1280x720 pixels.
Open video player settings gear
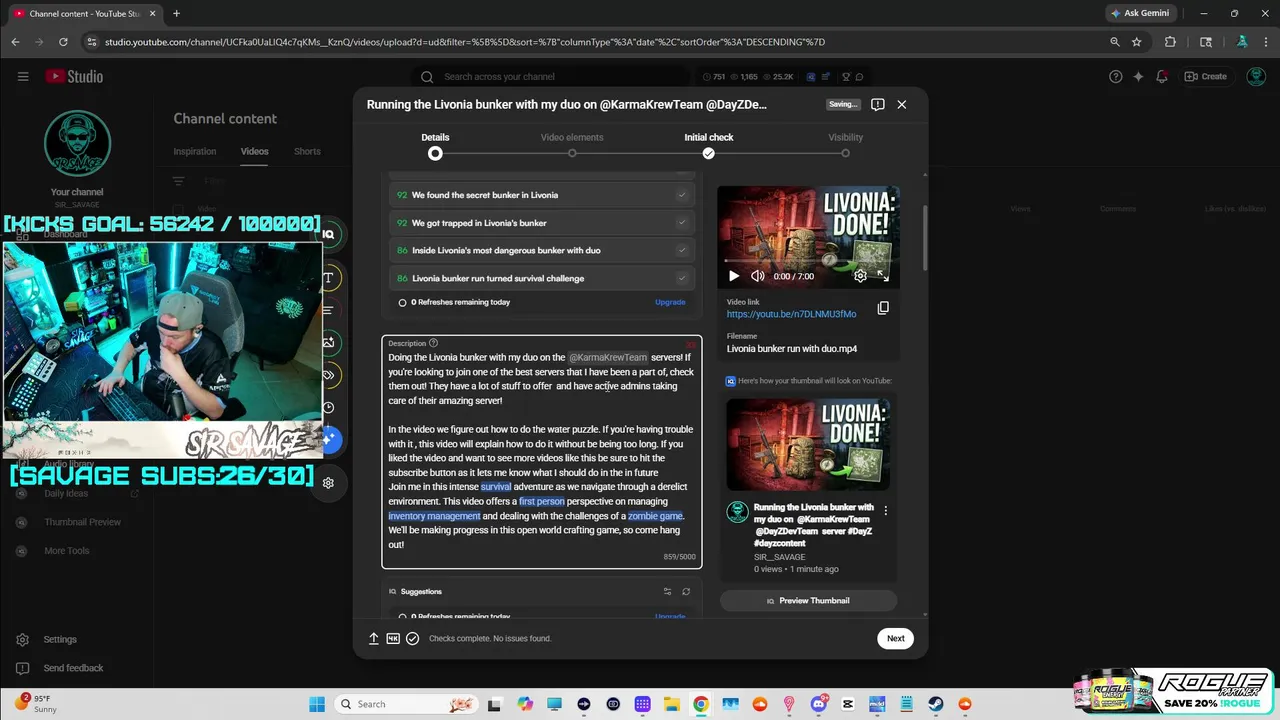point(860,276)
